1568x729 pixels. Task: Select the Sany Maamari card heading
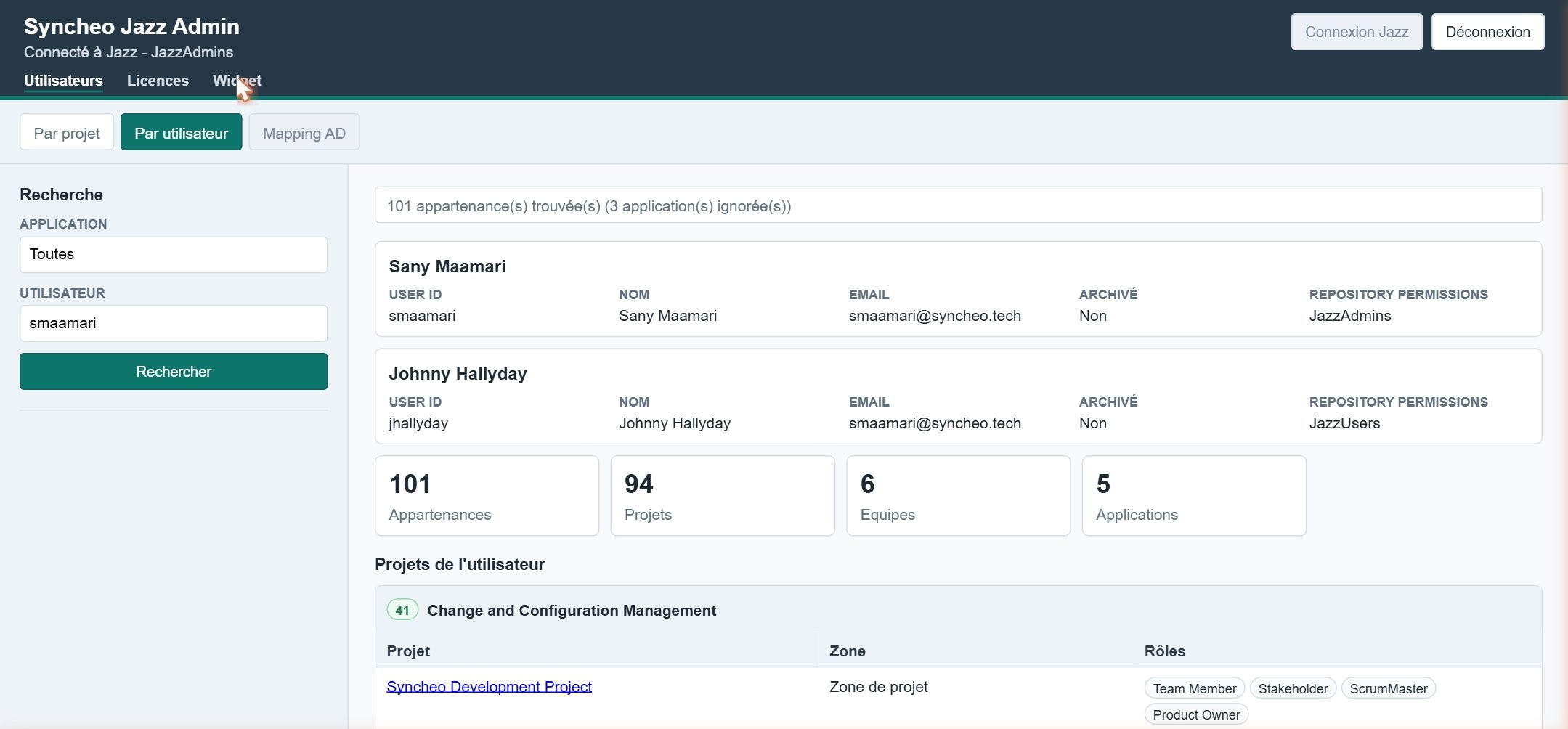click(x=447, y=266)
